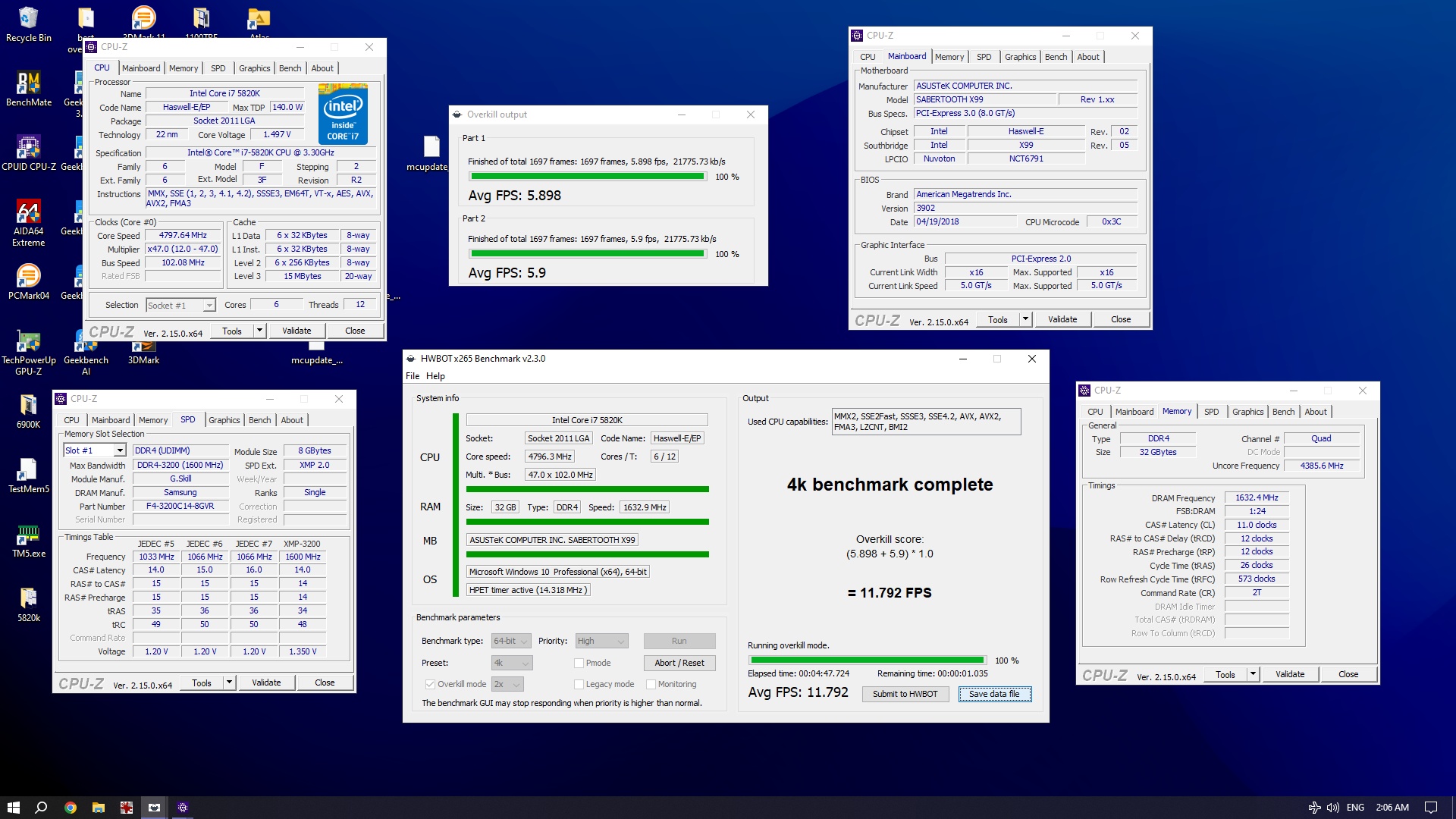Toggle the Pmode checkbox
The width and height of the screenshot is (1456, 819).
(579, 663)
